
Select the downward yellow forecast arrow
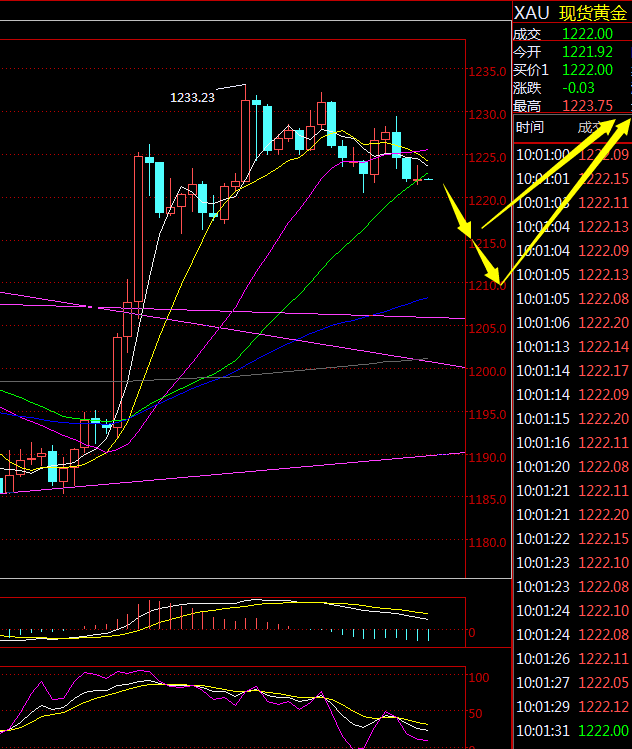(x=470, y=230)
